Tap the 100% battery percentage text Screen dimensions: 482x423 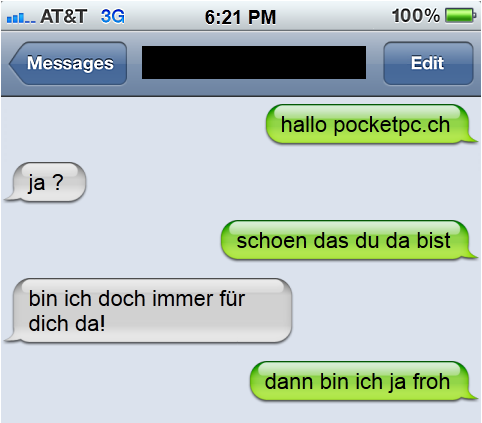(416, 16)
